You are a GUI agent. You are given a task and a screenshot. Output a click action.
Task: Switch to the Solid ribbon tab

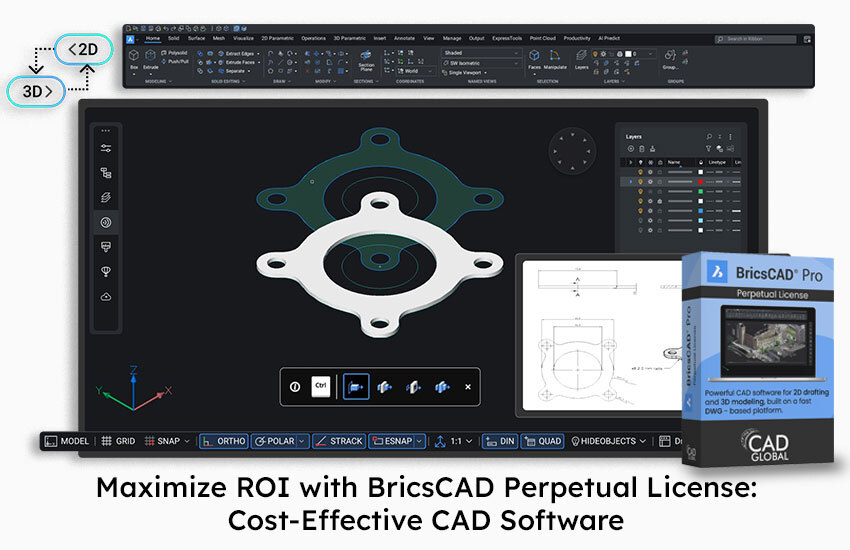point(173,38)
